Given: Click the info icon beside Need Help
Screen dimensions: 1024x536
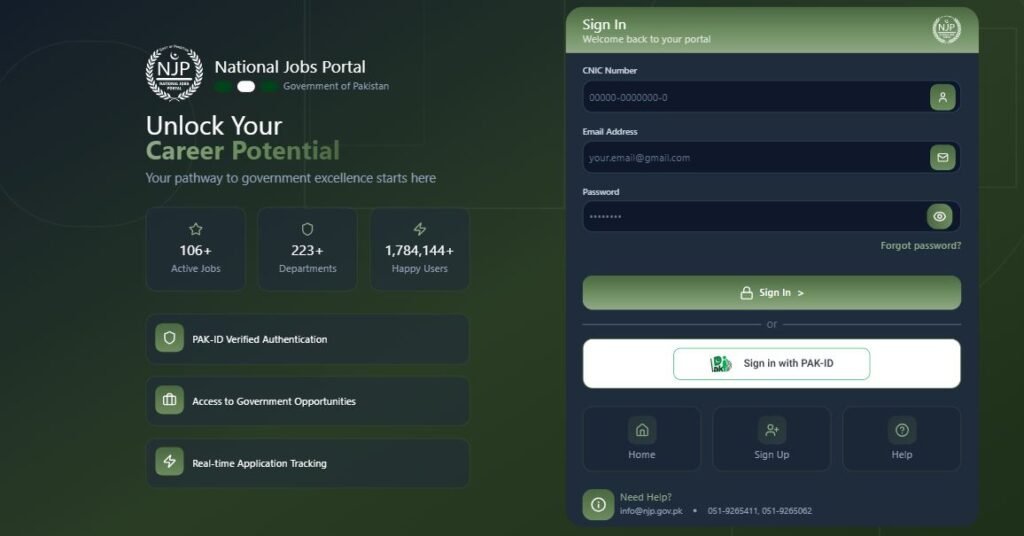Looking at the screenshot, I should point(598,505).
